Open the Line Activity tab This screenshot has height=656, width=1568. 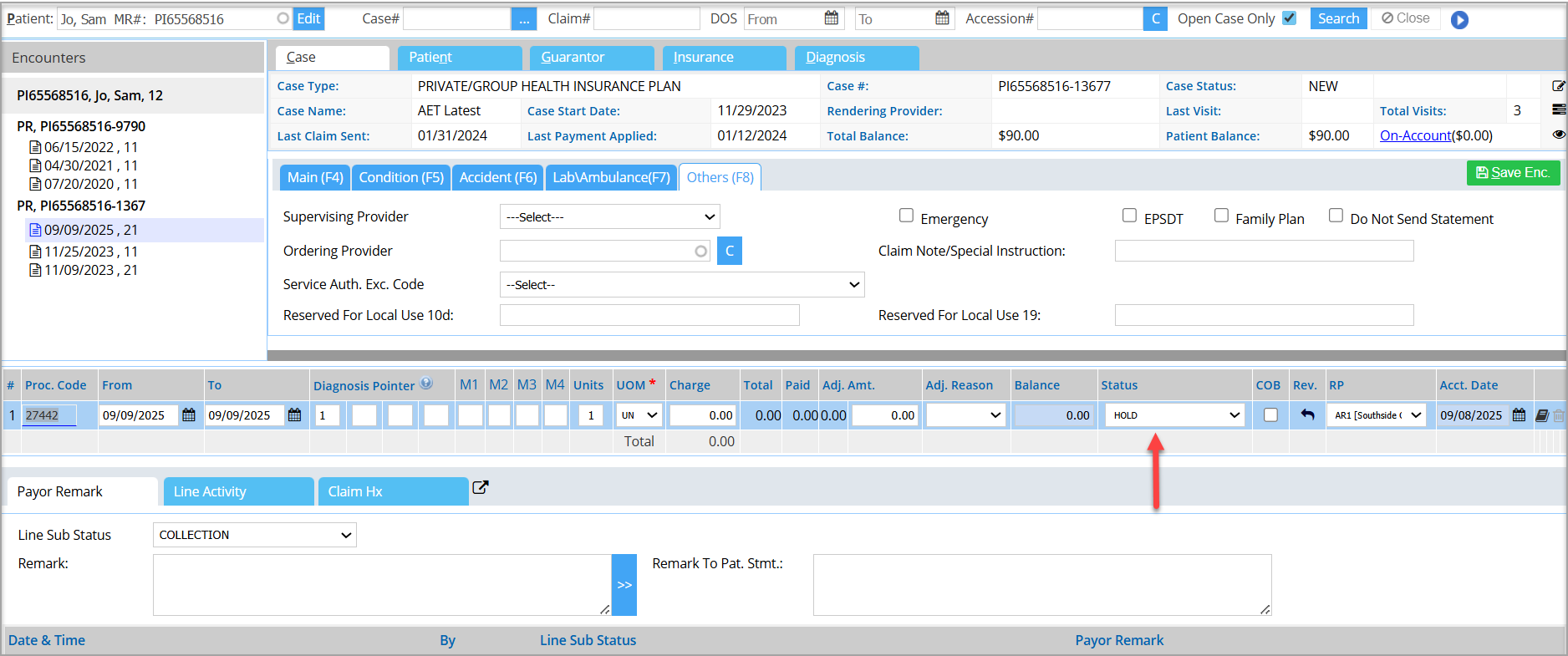pyautogui.click(x=238, y=491)
